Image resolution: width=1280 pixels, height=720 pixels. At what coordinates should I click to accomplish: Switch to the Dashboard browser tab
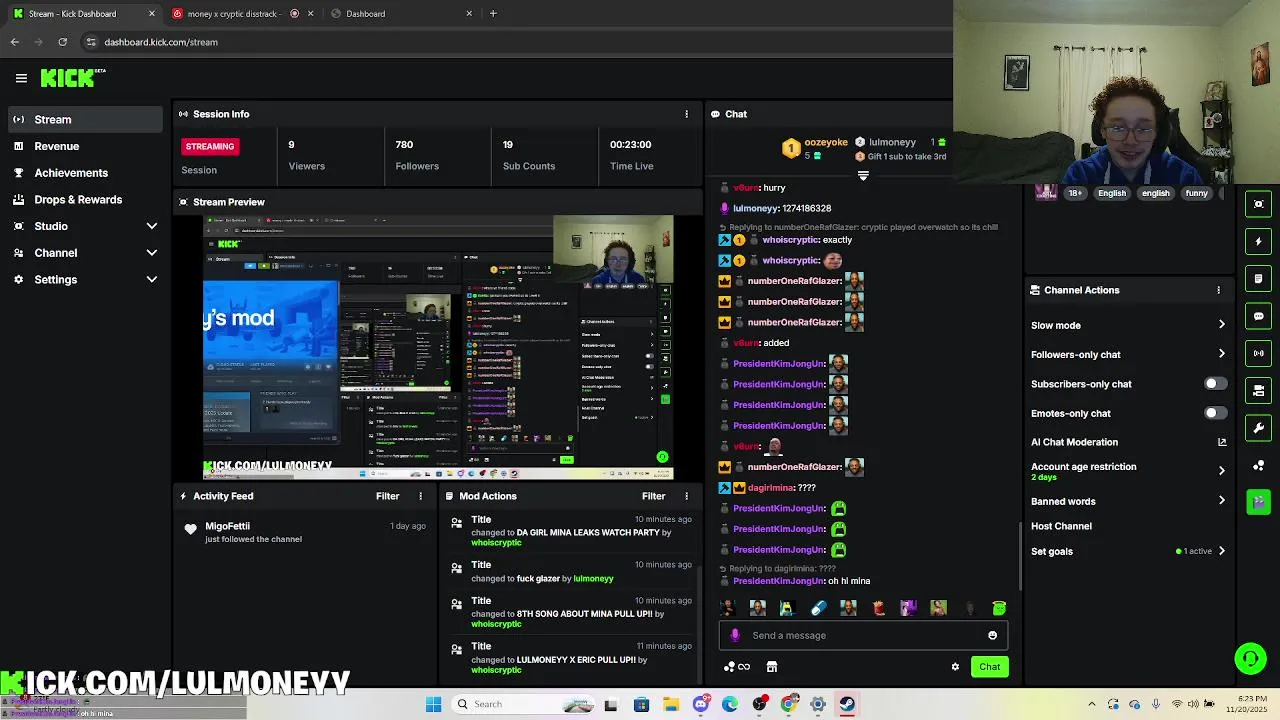[400, 14]
